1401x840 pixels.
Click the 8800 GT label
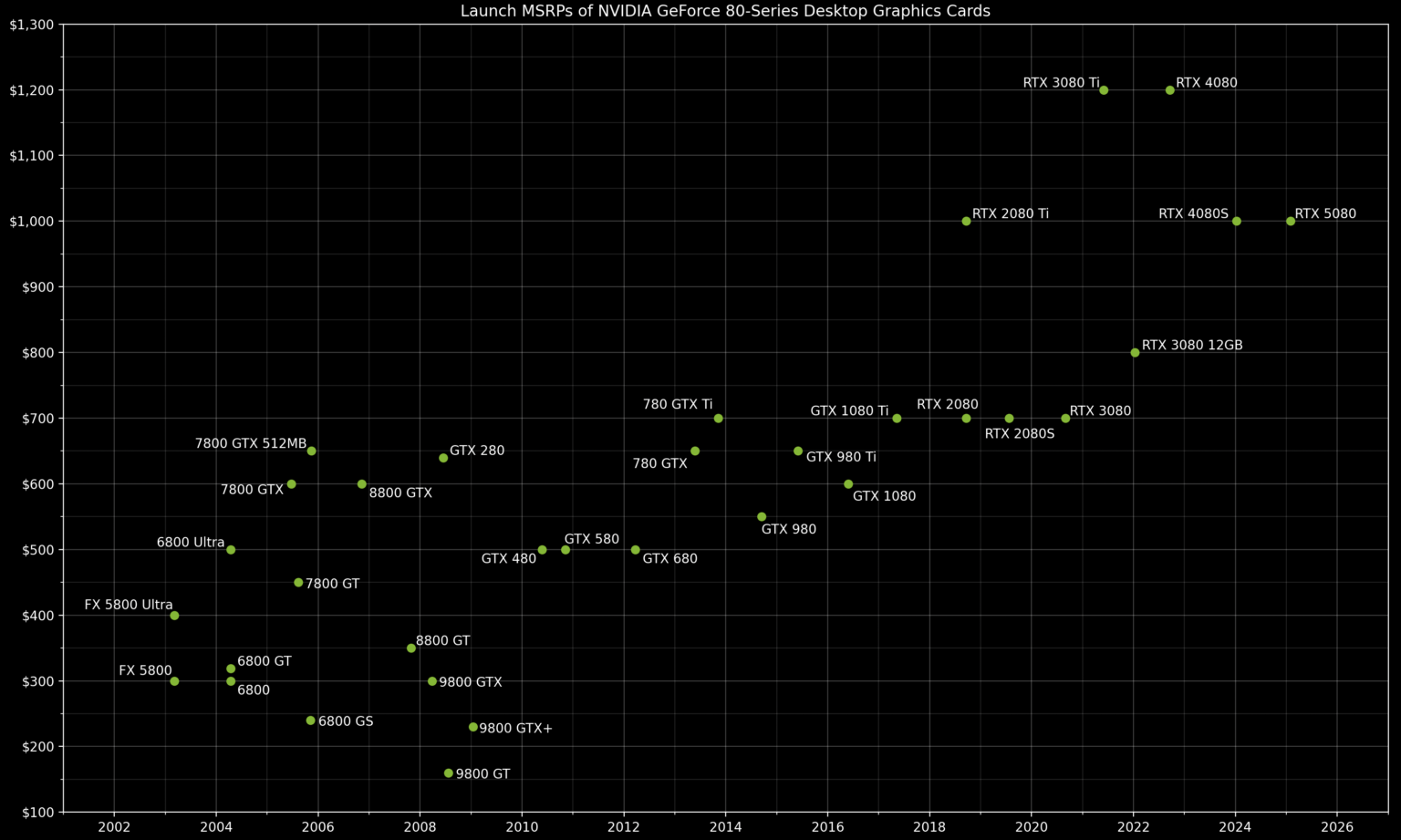tap(443, 641)
